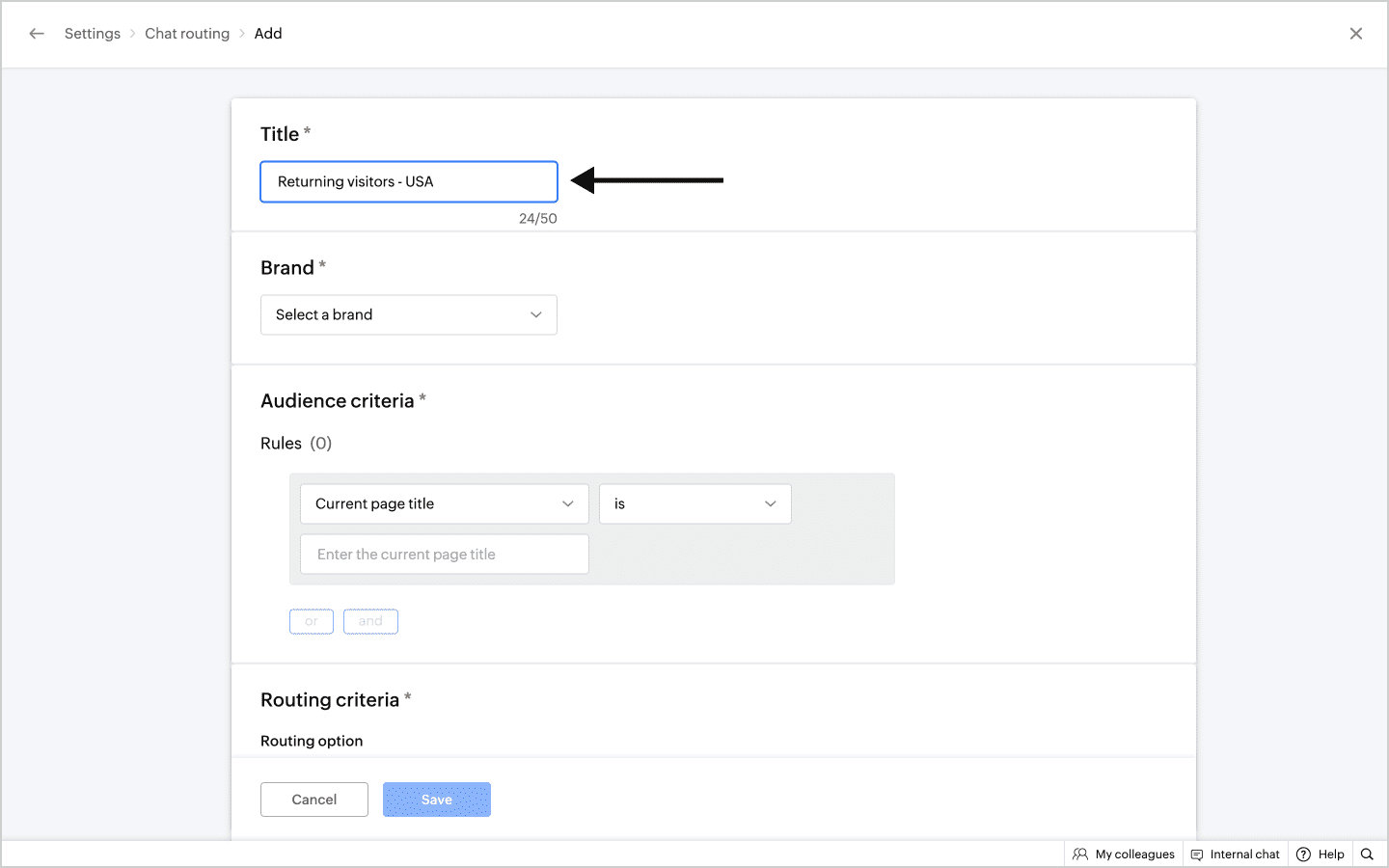Open the "is" operator dropdown
Image resolution: width=1389 pixels, height=868 pixels.
pyautogui.click(x=694, y=504)
